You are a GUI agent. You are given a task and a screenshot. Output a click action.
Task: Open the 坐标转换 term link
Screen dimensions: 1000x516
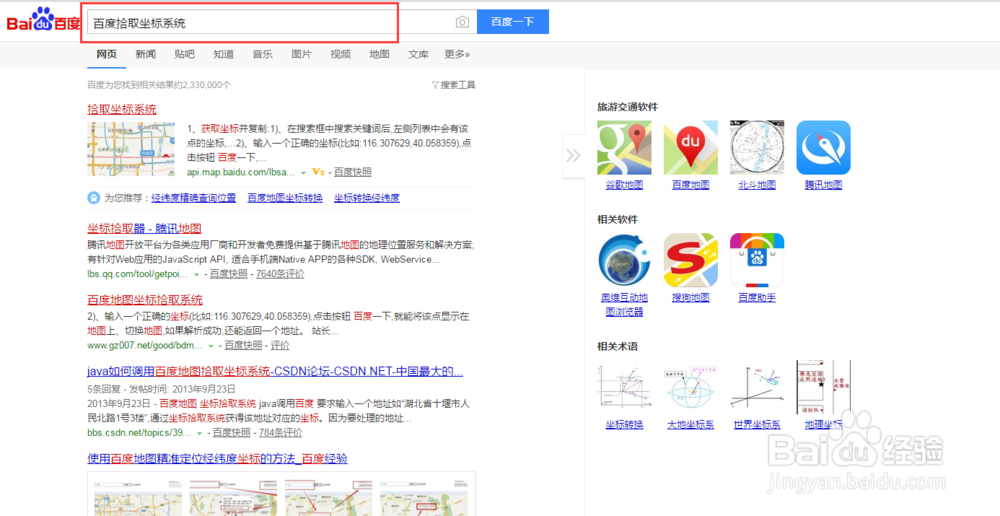(624, 425)
